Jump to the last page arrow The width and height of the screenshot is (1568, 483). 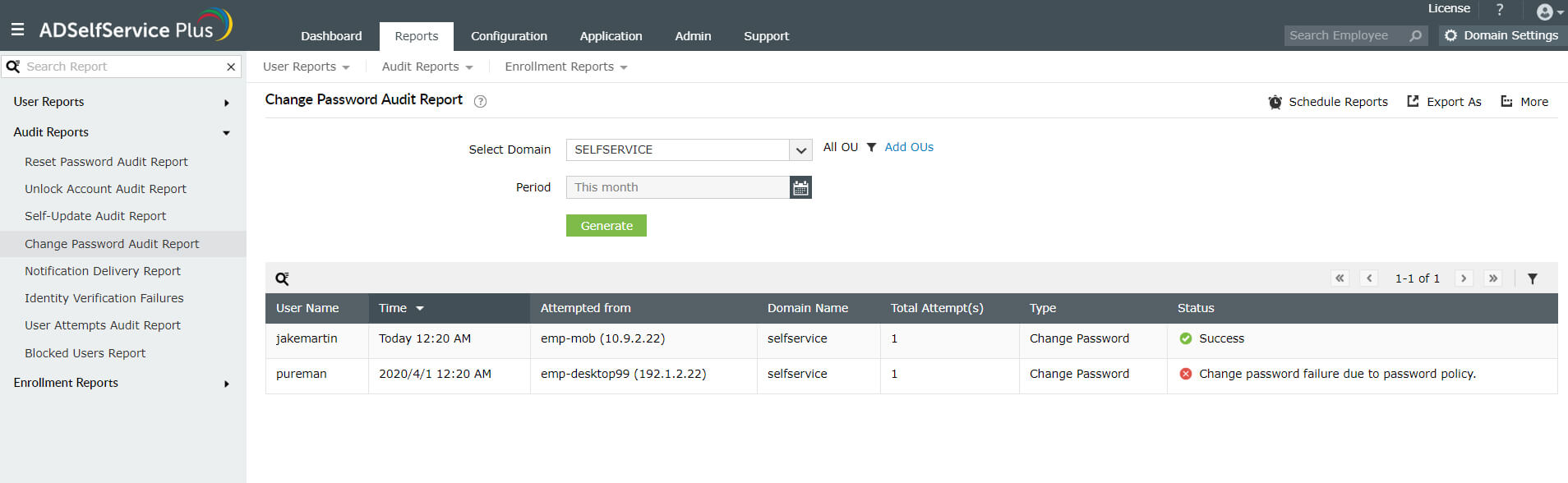1493,278
